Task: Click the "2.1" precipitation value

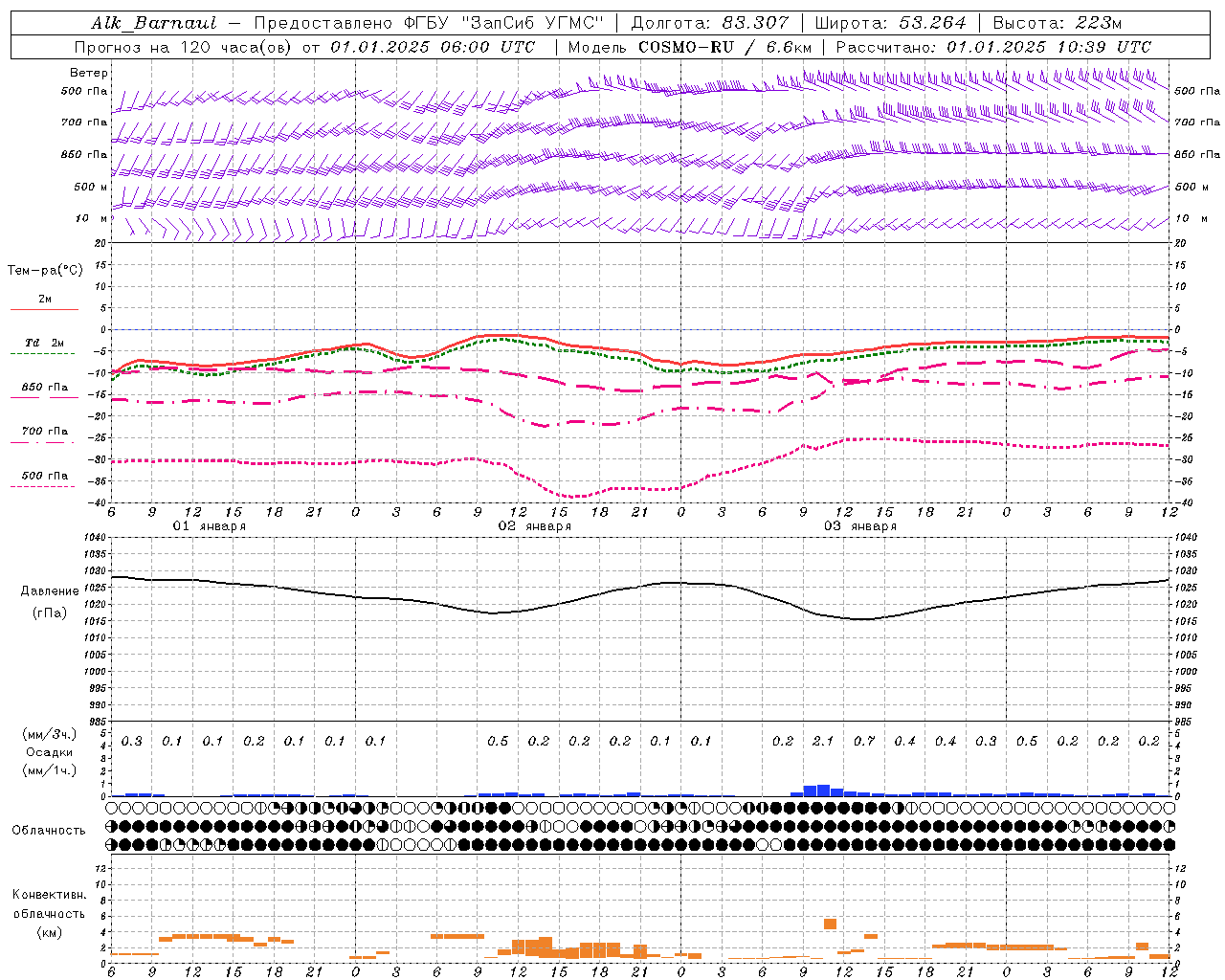Action: [823, 741]
